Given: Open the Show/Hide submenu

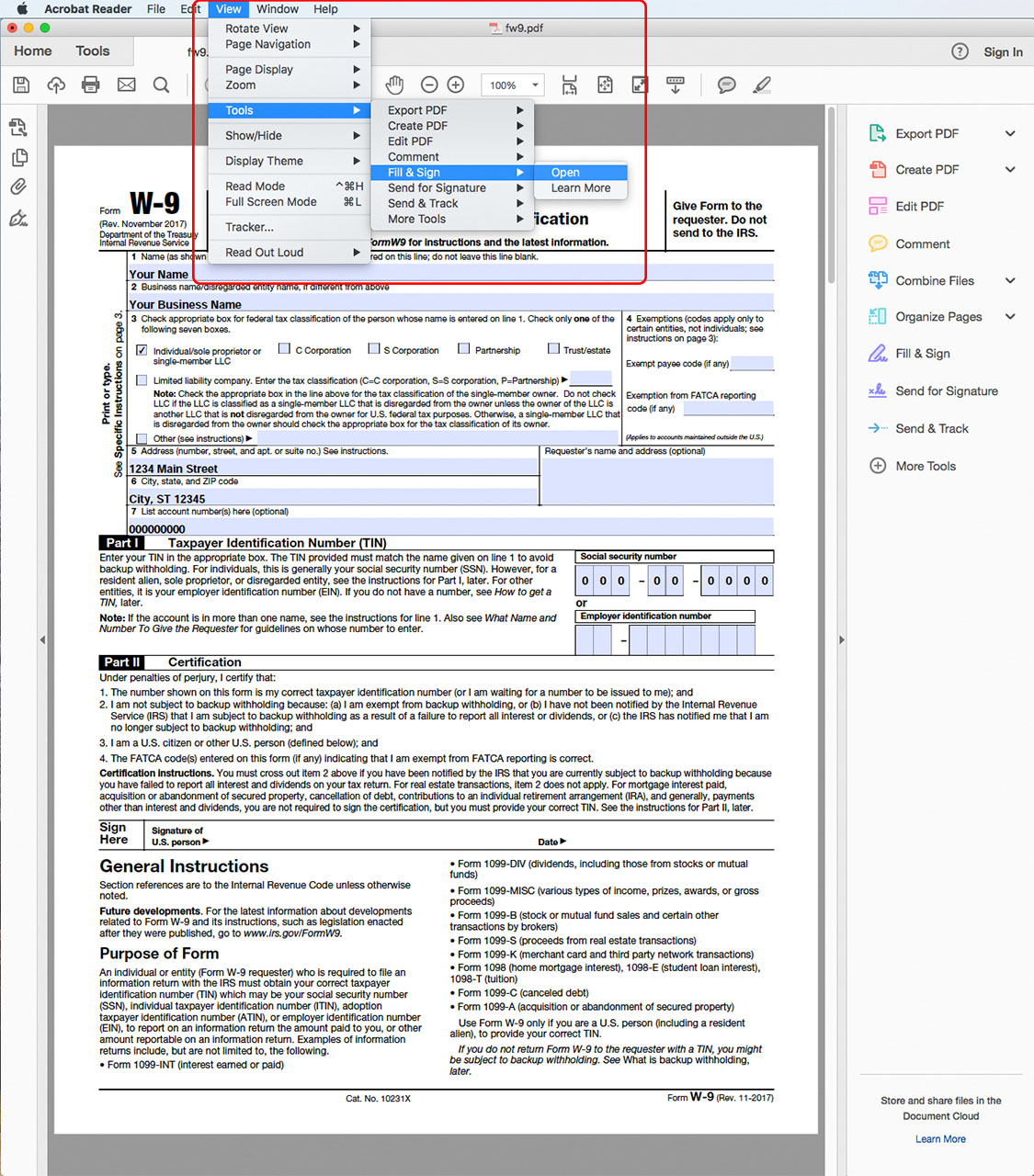Looking at the screenshot, I should click(290, 136).
